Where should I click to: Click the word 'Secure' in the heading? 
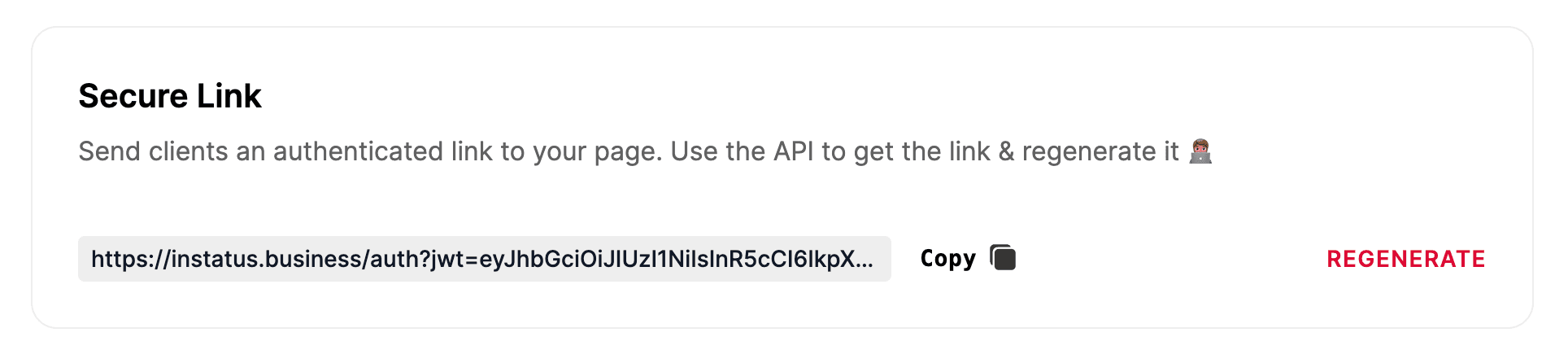coord(133,96)
